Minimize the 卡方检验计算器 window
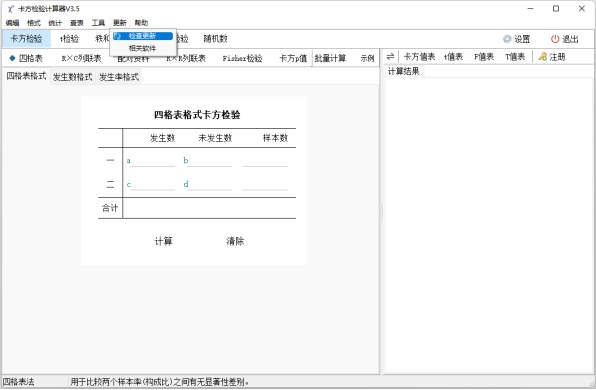The height and width of the screenshot is (390, 596). click(x=531, y=9)
